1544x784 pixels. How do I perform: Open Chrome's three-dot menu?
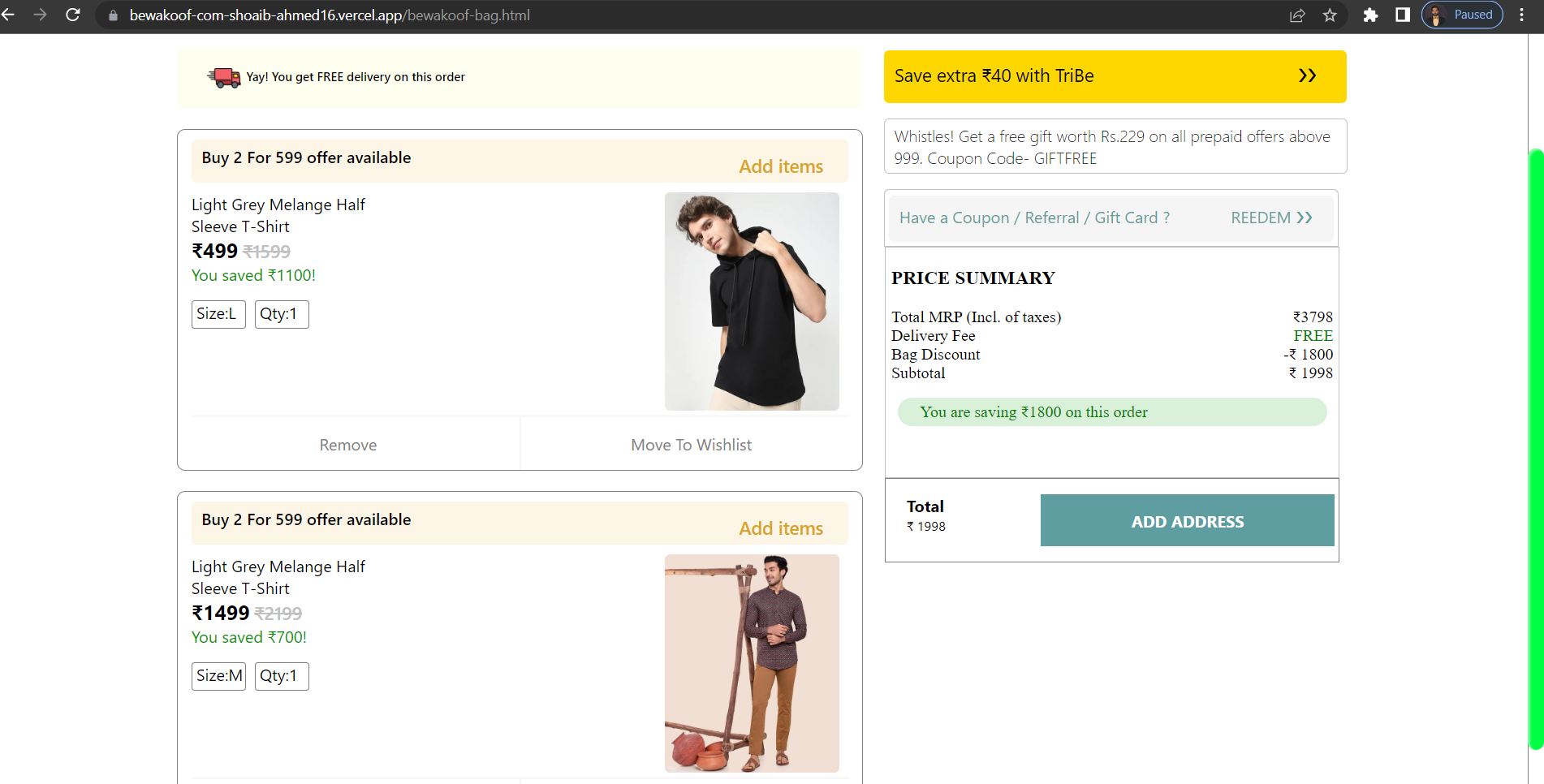[1523, 15]
